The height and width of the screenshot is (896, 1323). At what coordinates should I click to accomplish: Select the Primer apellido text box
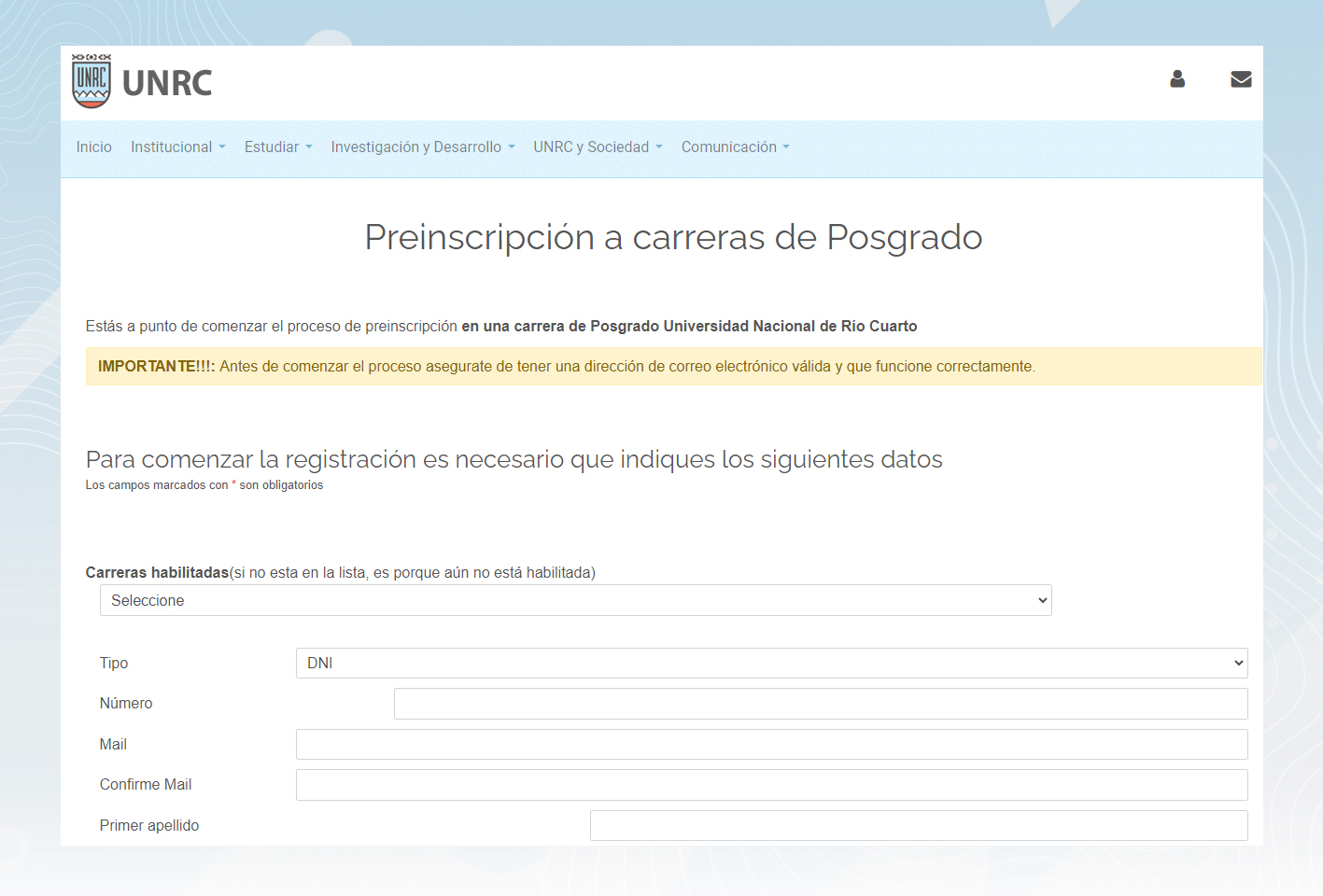918,826
